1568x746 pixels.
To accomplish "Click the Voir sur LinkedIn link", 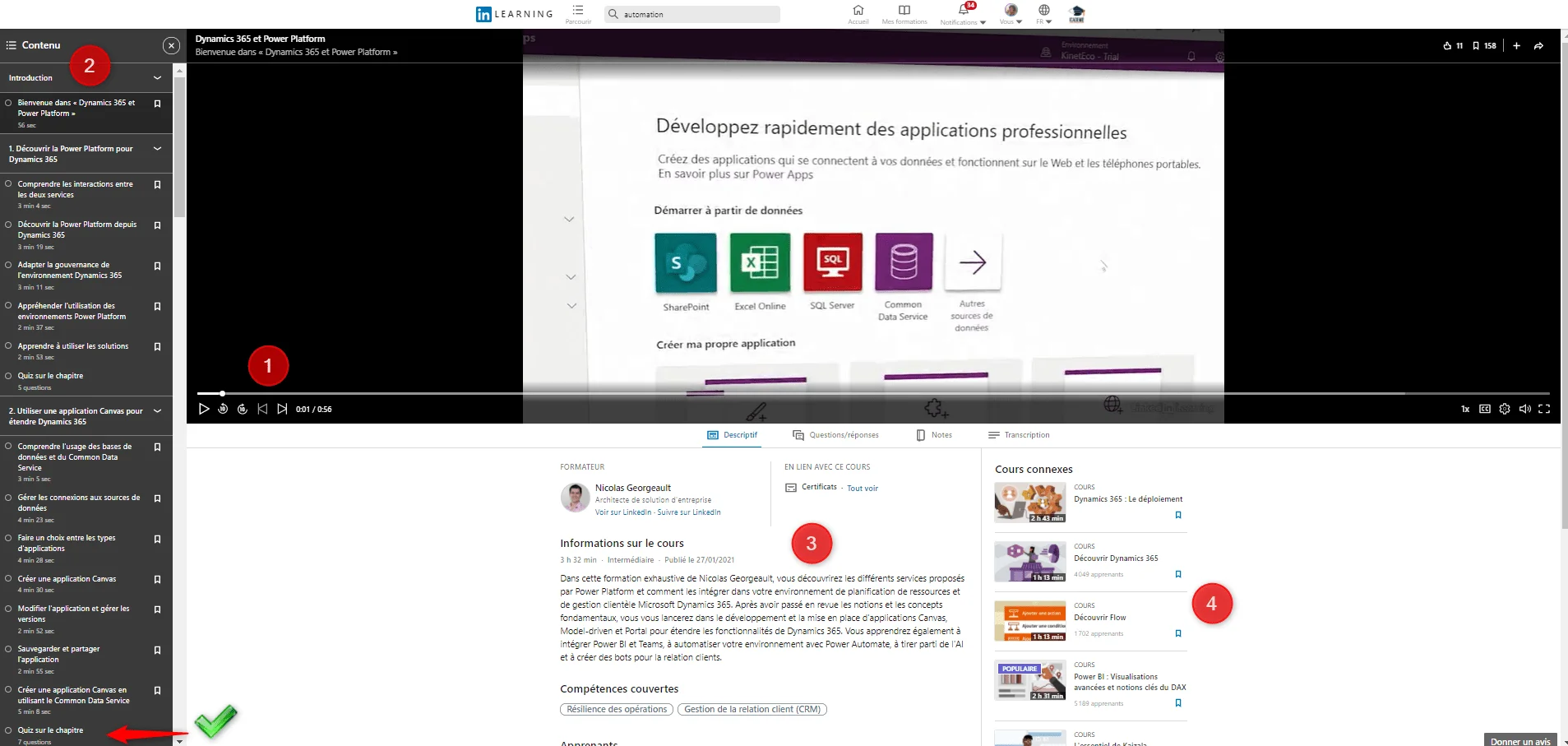I will coord(623,512).
